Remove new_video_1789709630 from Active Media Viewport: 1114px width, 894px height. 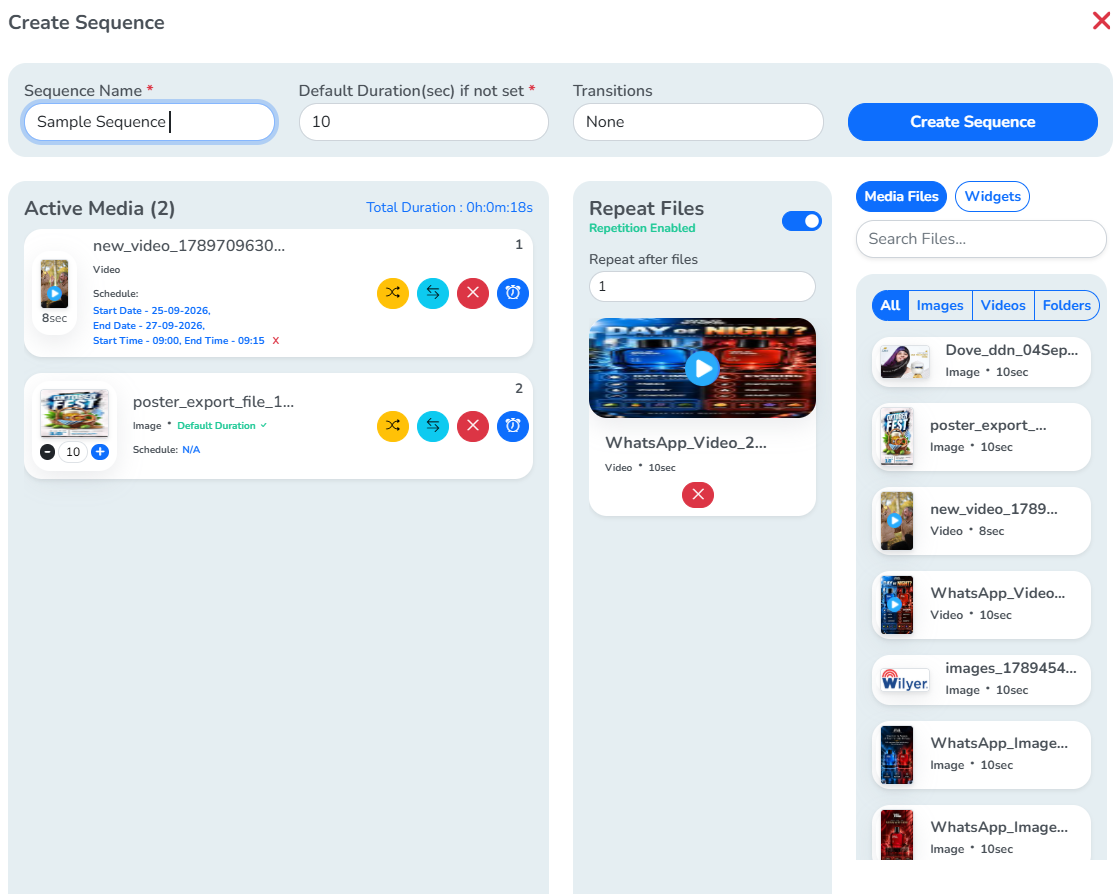[473, 293]
